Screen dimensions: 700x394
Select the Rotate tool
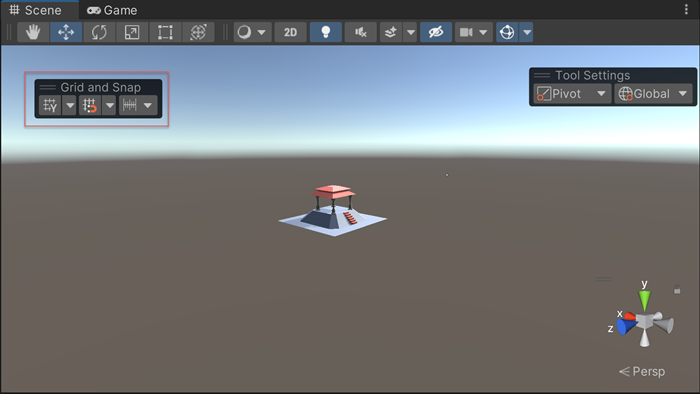[99, 32]
